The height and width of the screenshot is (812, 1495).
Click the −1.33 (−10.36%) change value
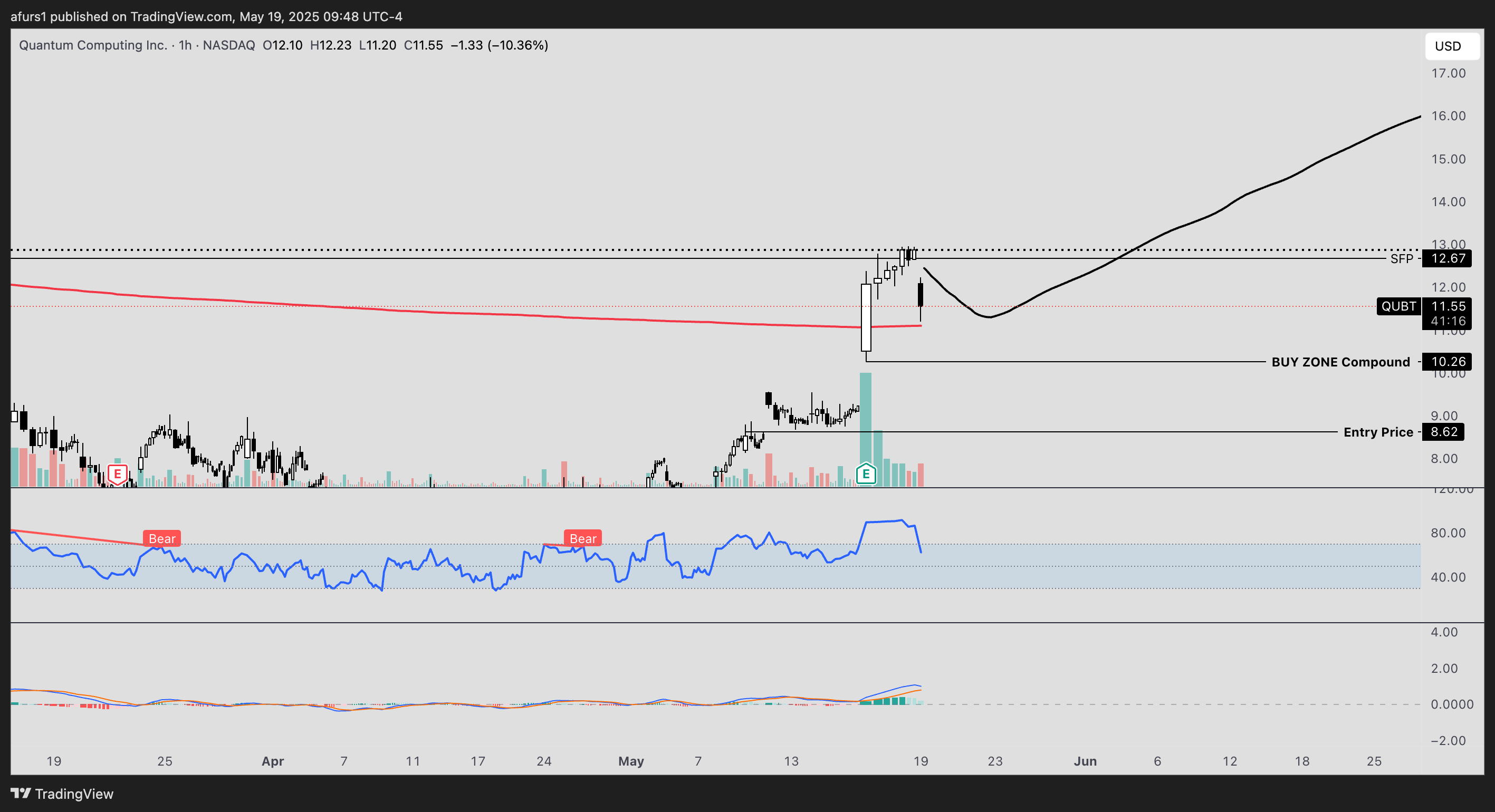(x=499, y=45)
